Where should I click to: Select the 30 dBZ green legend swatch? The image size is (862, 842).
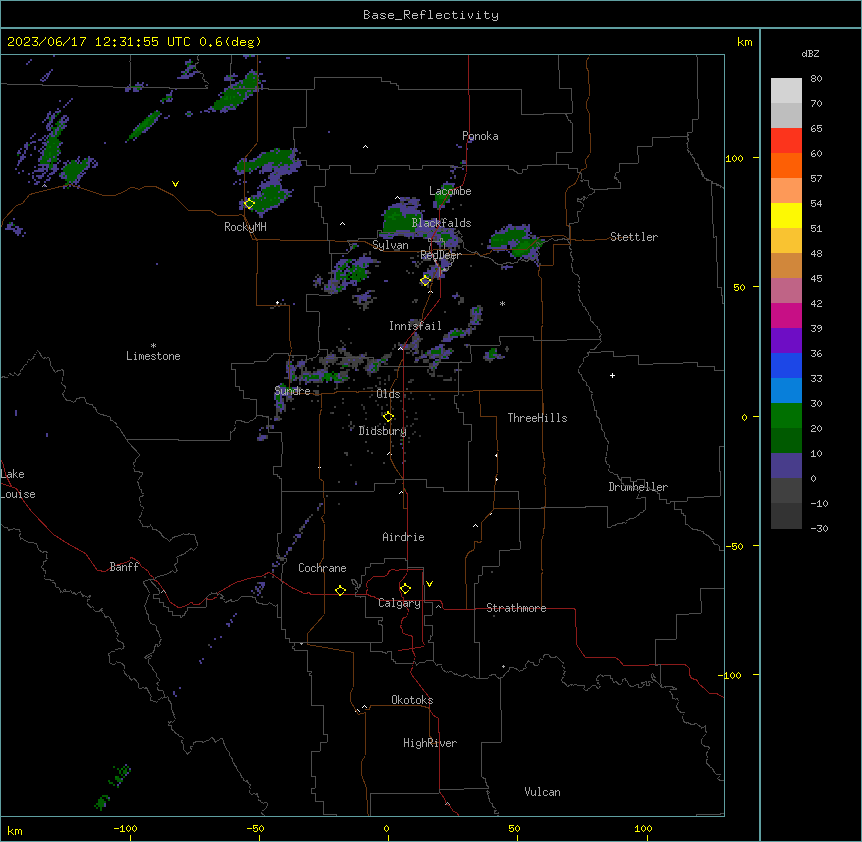point(786,416)
